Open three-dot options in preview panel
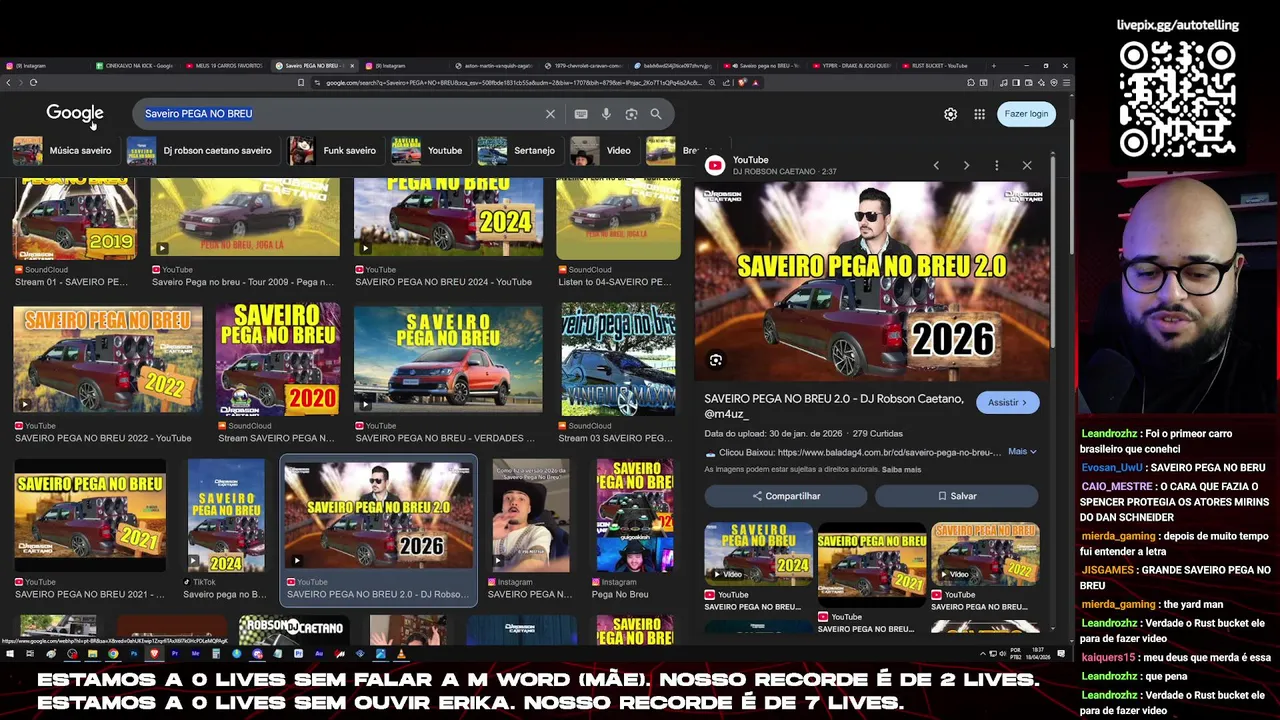This screenshot has height=720, width=1280. tap(996, 165)
